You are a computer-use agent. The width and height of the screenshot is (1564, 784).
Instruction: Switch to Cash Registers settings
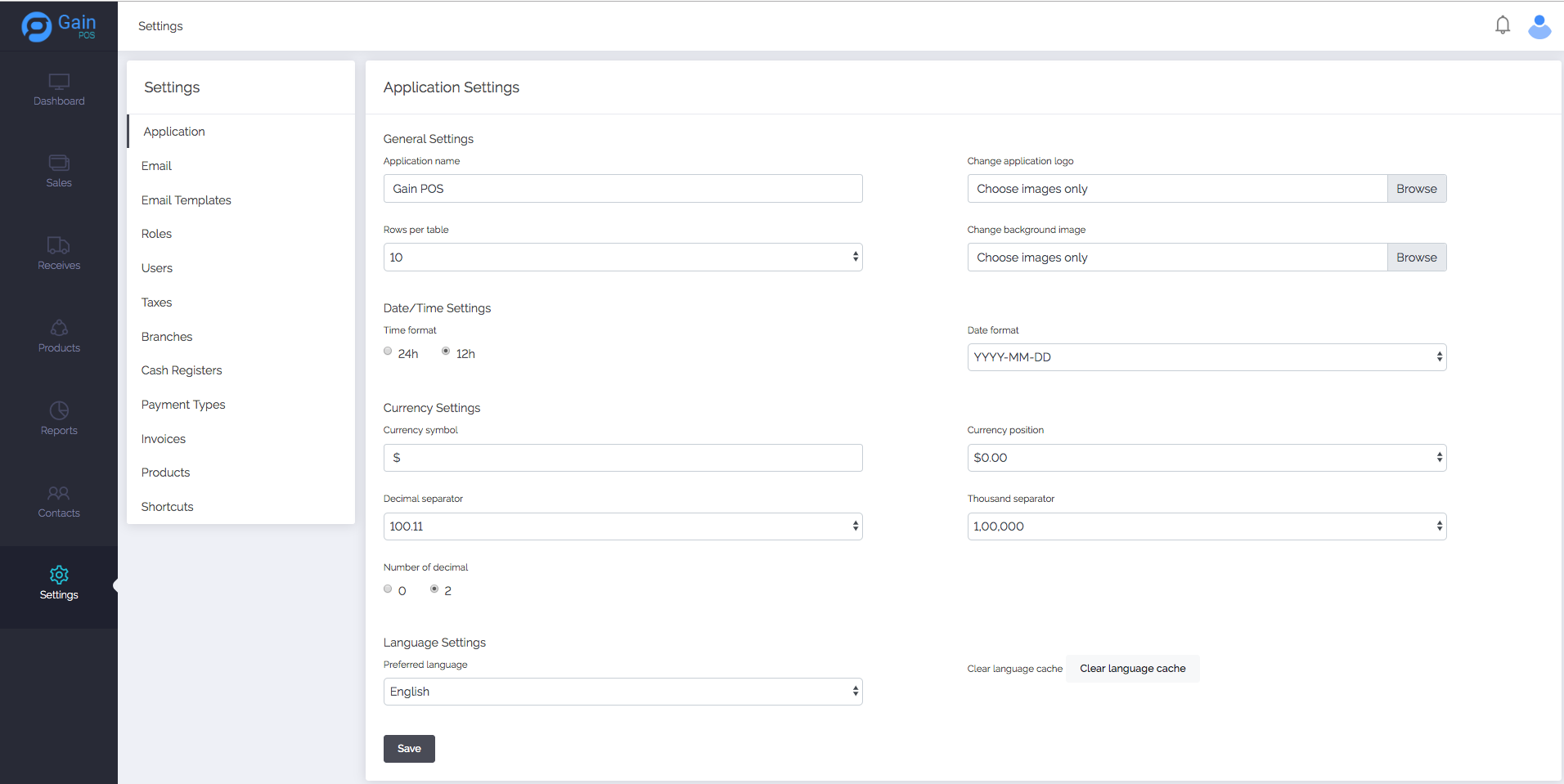pyautogui.click(x=182, y=370)
